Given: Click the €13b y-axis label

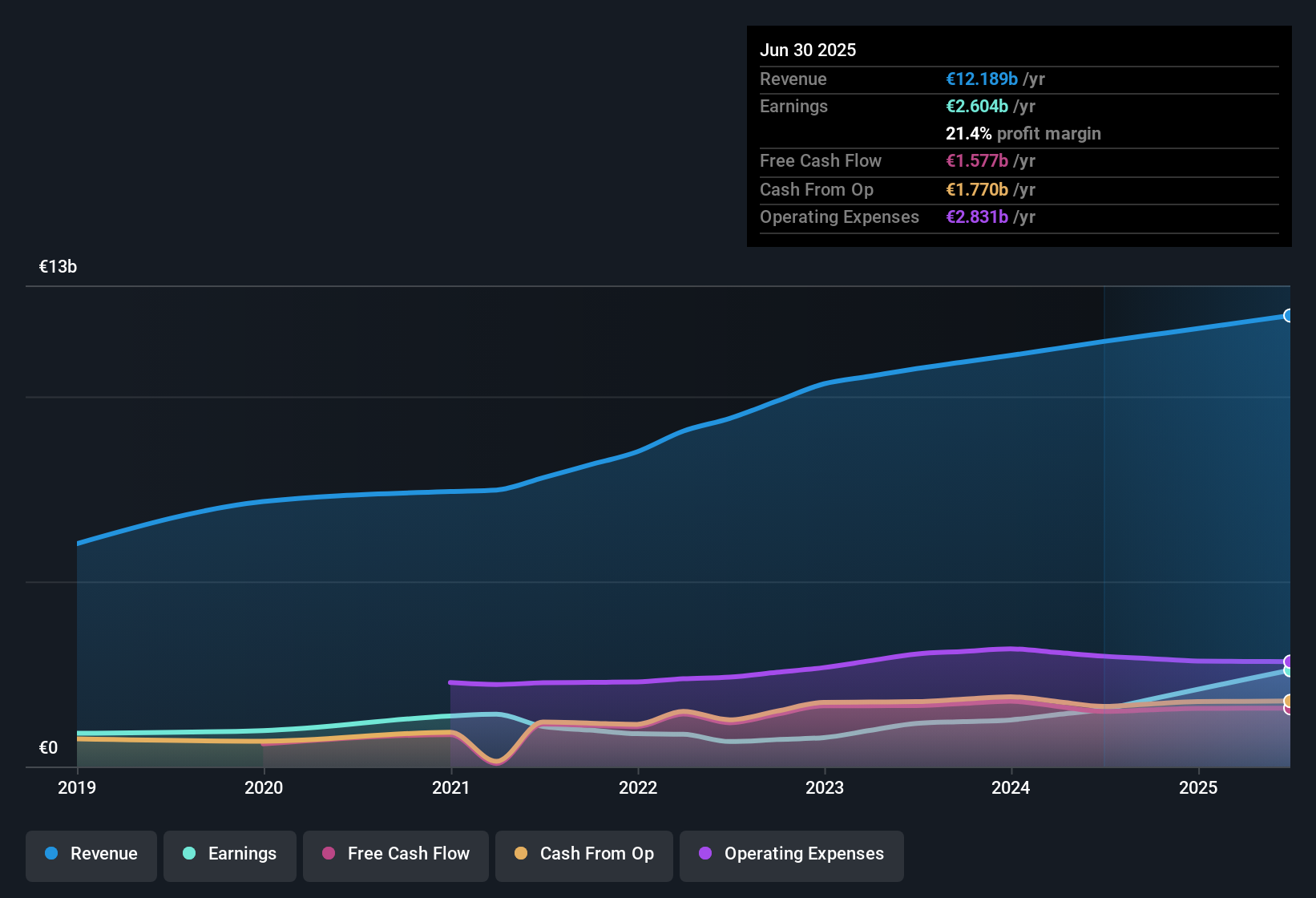Looking at the screenshot, I should click(x=58, y=267).
